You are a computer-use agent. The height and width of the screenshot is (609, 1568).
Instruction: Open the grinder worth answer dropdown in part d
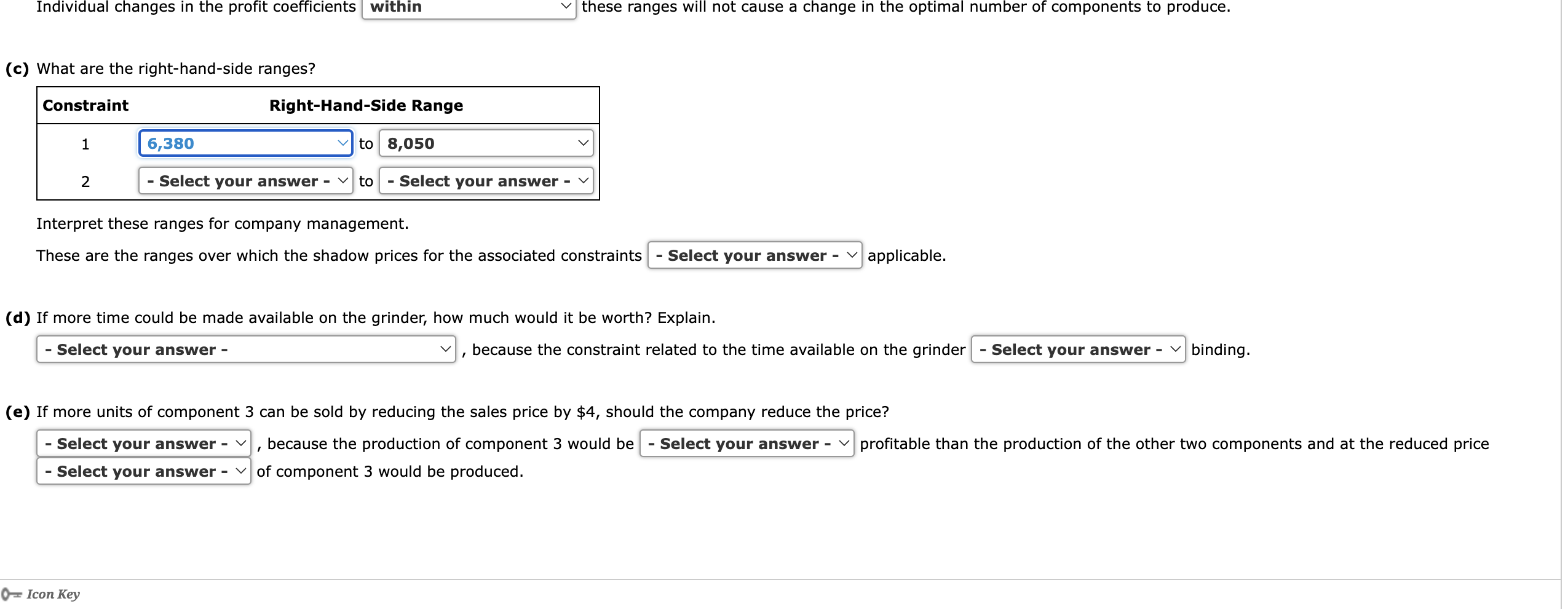click(246, 349)
